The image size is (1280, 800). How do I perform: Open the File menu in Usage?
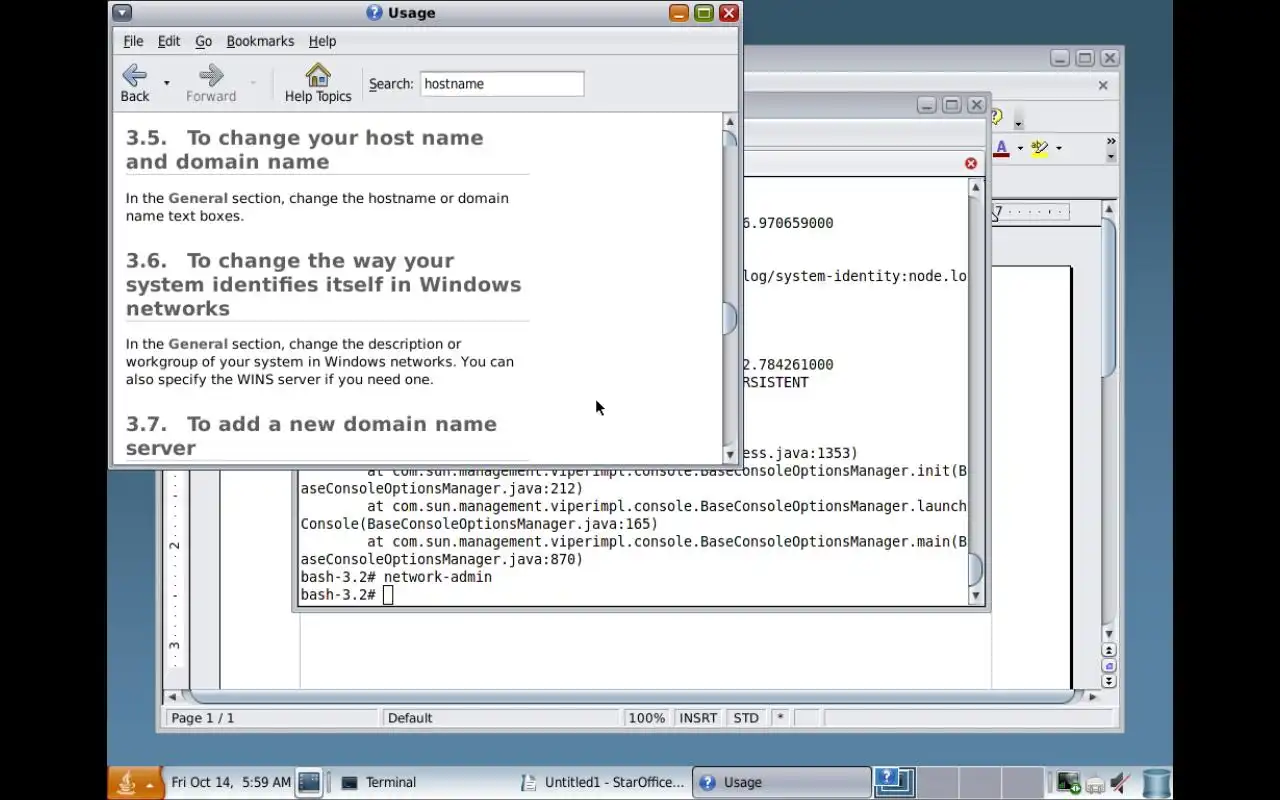(133, 41)
